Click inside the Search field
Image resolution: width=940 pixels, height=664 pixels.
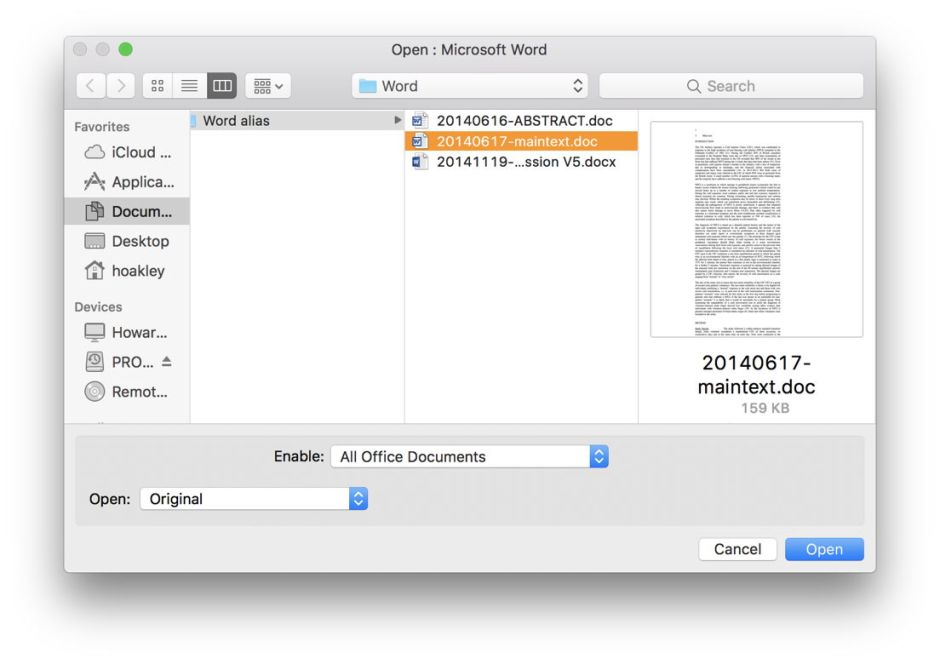pyautogui.click(x=731, y=86)
